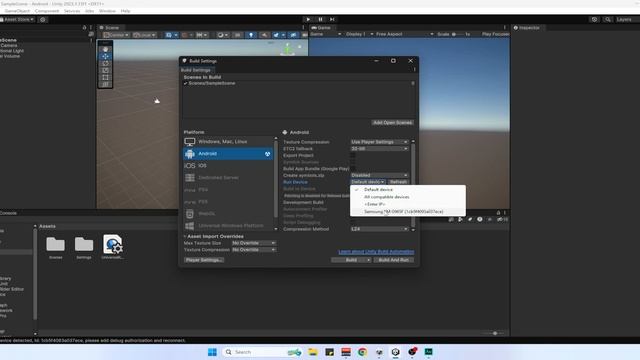Click Refresh beside Run Device
This screenshot has height=360, width=640.
tap(398, 182)
